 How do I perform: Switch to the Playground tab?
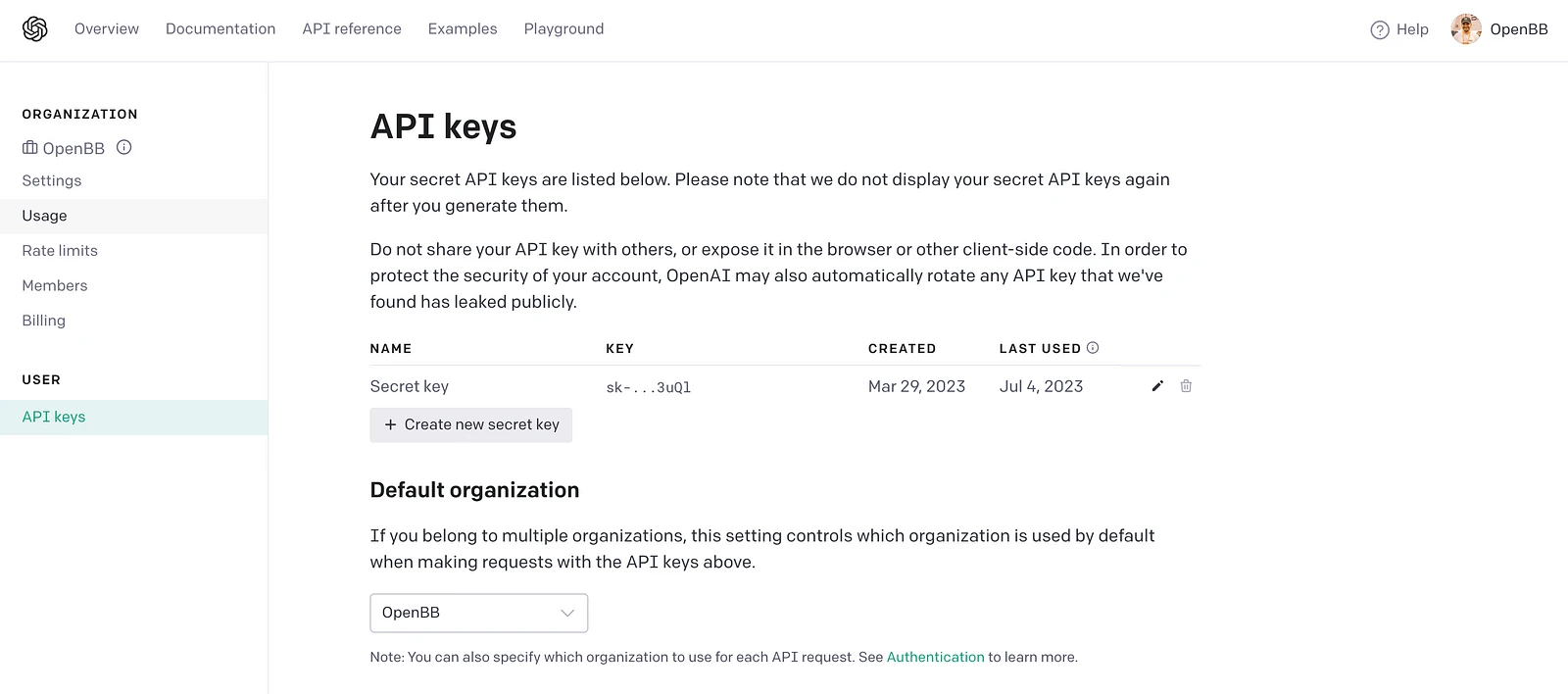tap(563, 29)
